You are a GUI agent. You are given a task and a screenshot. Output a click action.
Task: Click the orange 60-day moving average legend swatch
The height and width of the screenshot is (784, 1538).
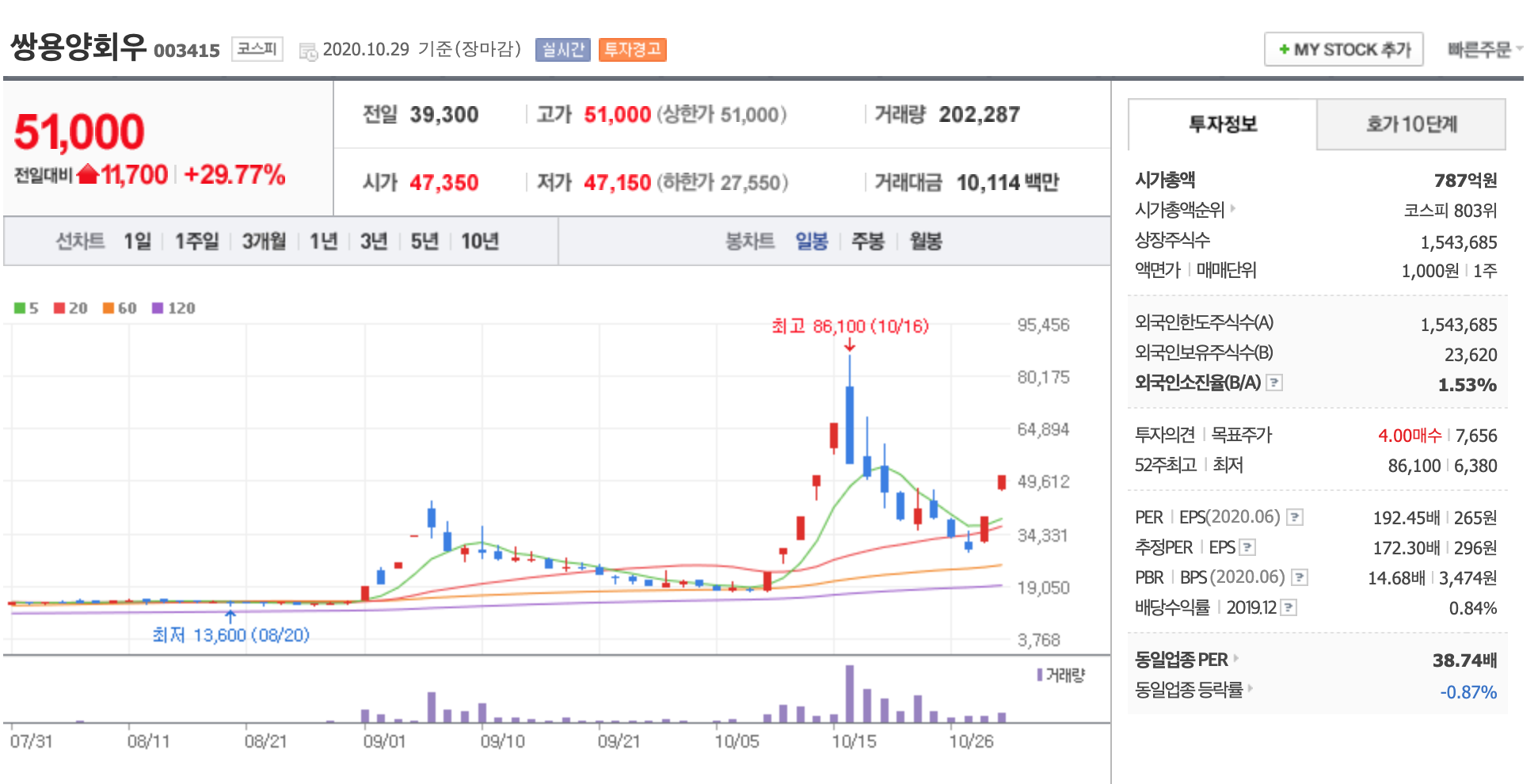click(108, 308)
